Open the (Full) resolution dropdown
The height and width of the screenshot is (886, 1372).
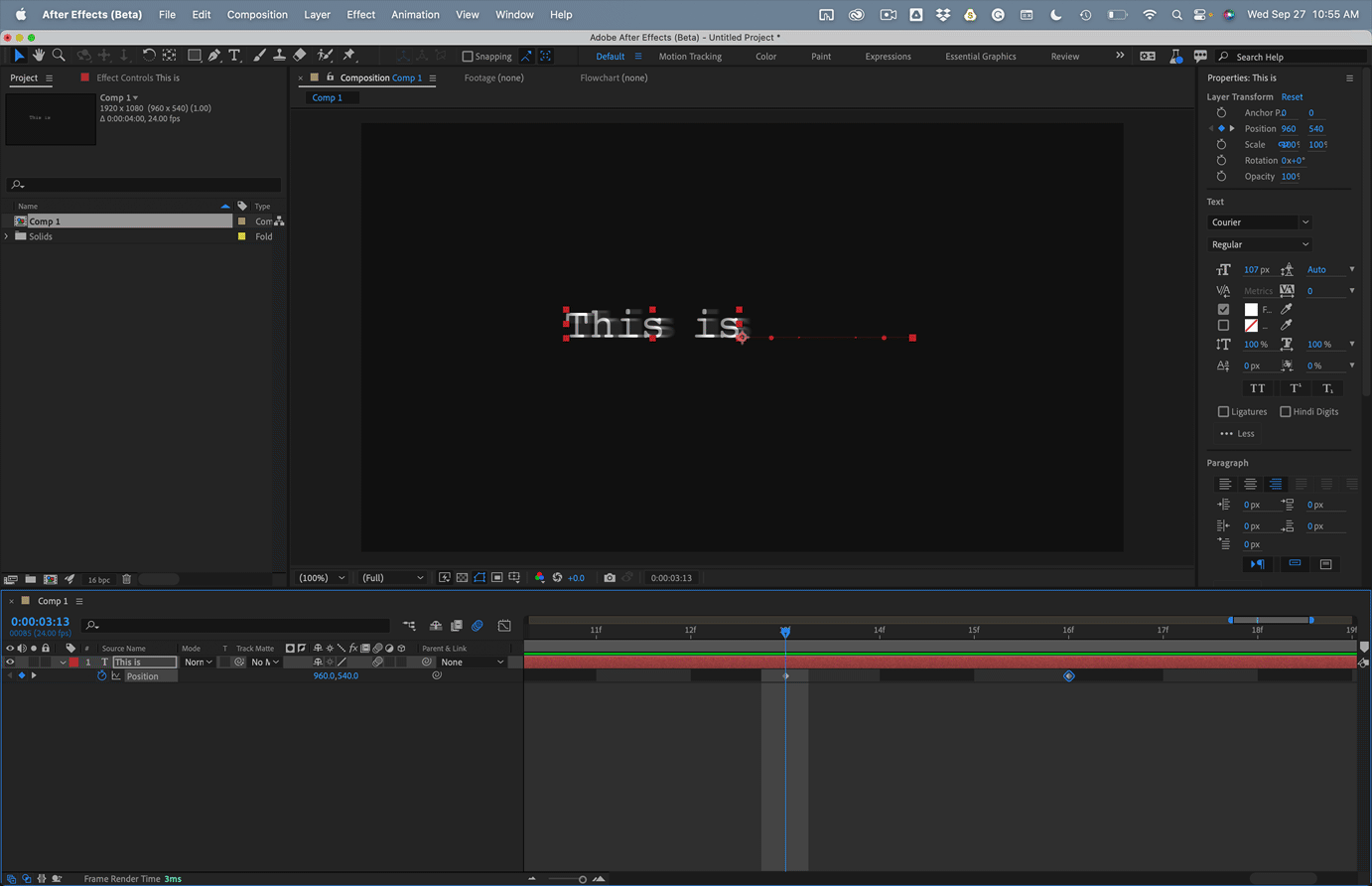coord(392,577)
